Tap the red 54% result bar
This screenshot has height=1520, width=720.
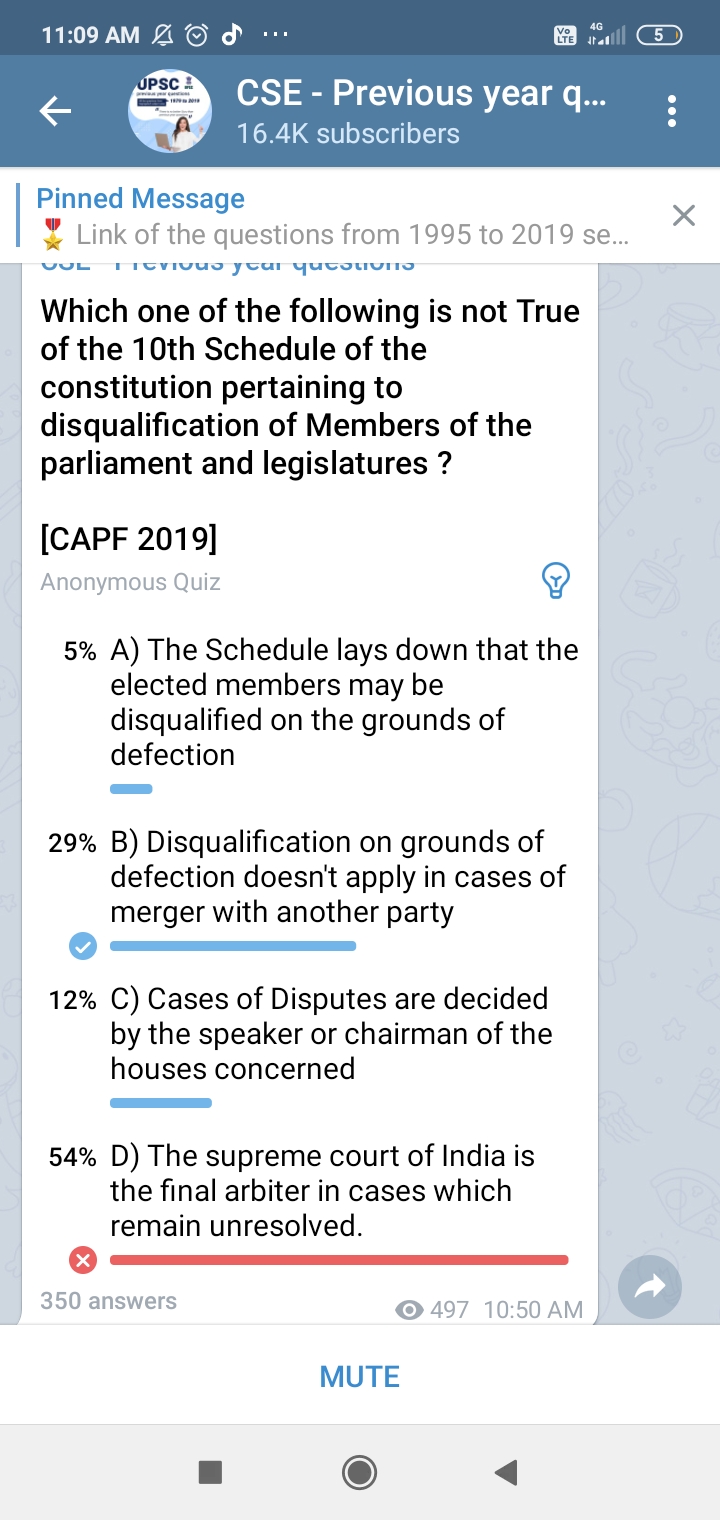[x=339, y=1260]
